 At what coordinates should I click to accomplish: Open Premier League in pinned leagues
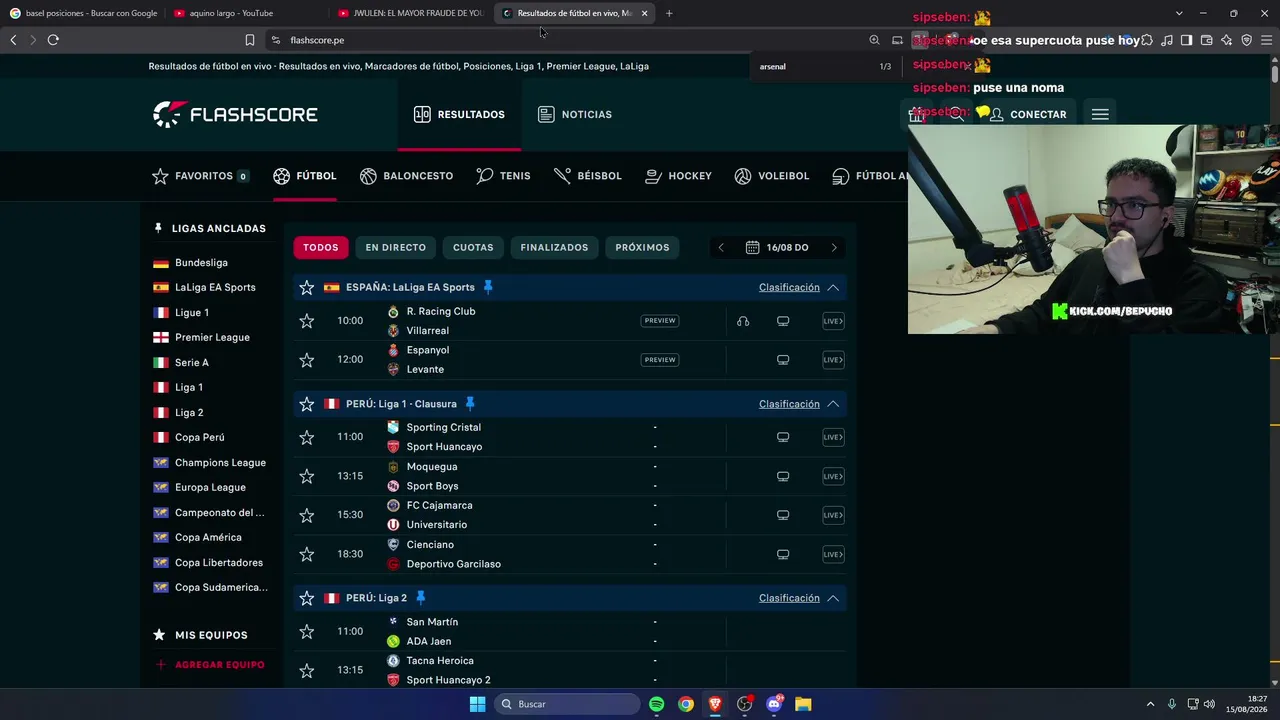pyautogui.click(x=212, y=338)
